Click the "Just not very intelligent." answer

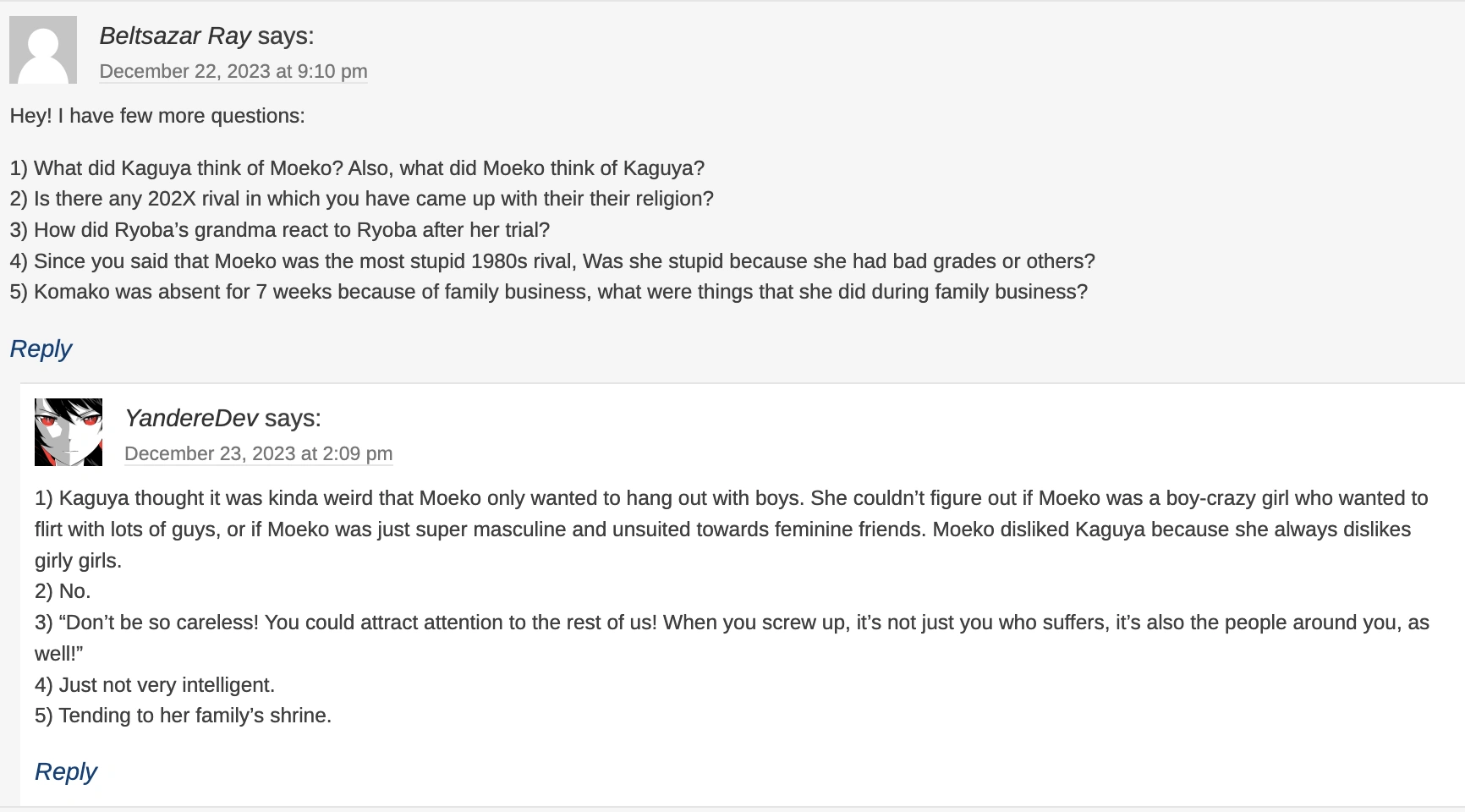tap(155, 685)
